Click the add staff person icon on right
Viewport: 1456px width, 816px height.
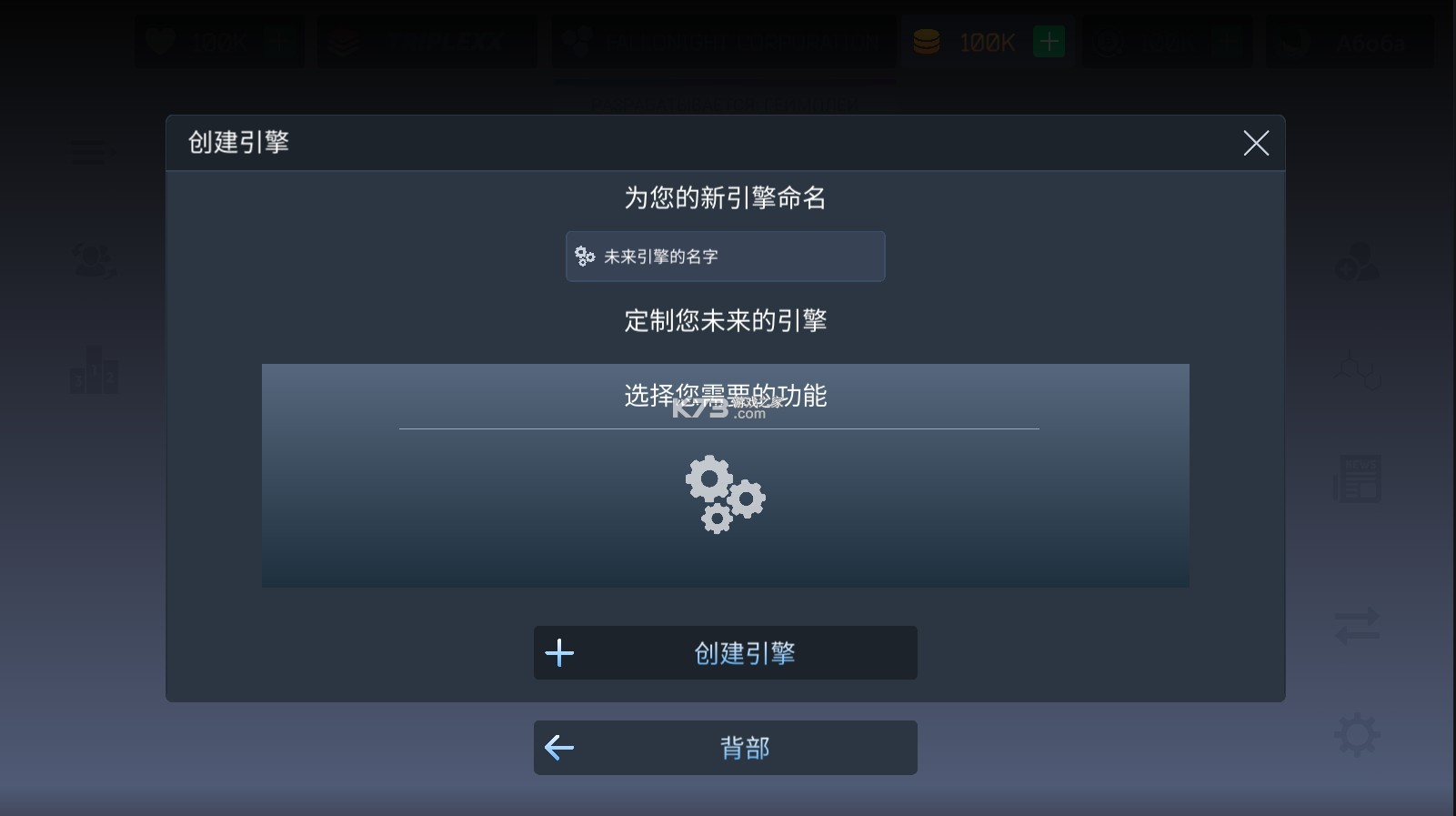click(1357, 262)
